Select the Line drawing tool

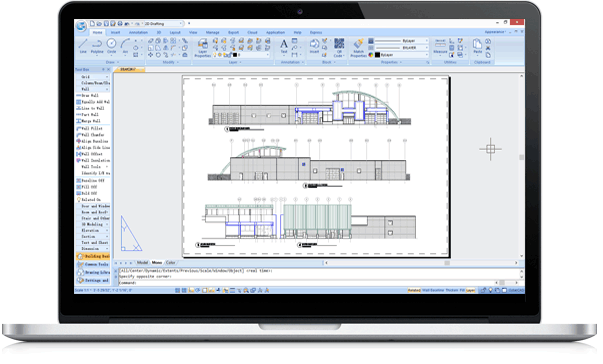coord(83,46)
